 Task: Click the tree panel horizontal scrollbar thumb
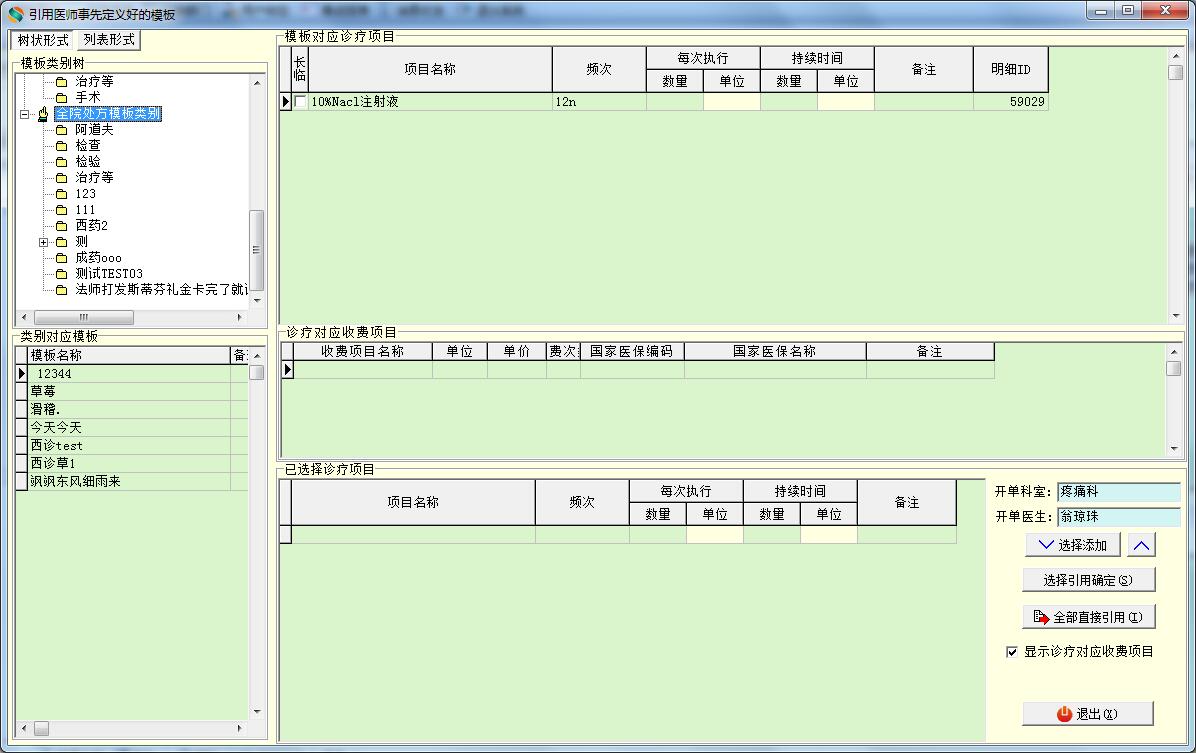coord(84,317)
